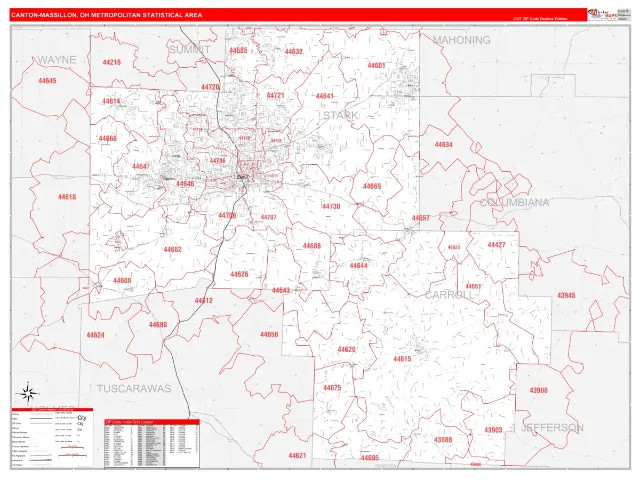Click ZIP code 44708
The image size is (640, 480).
coord(218,161)
